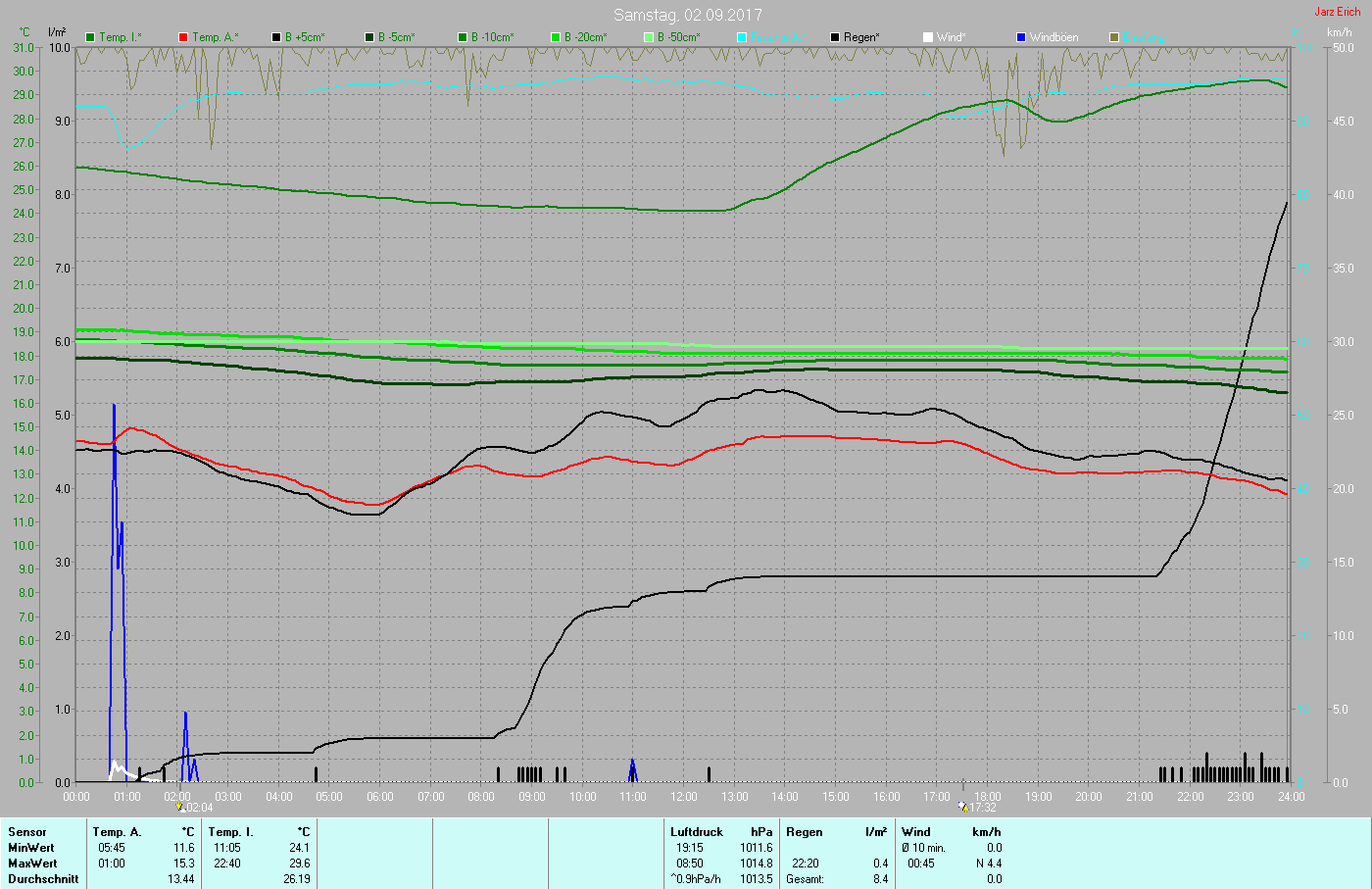1372x889 pixels.
Task: Click the red Temp. A. legend square
Action: (183, 37)
